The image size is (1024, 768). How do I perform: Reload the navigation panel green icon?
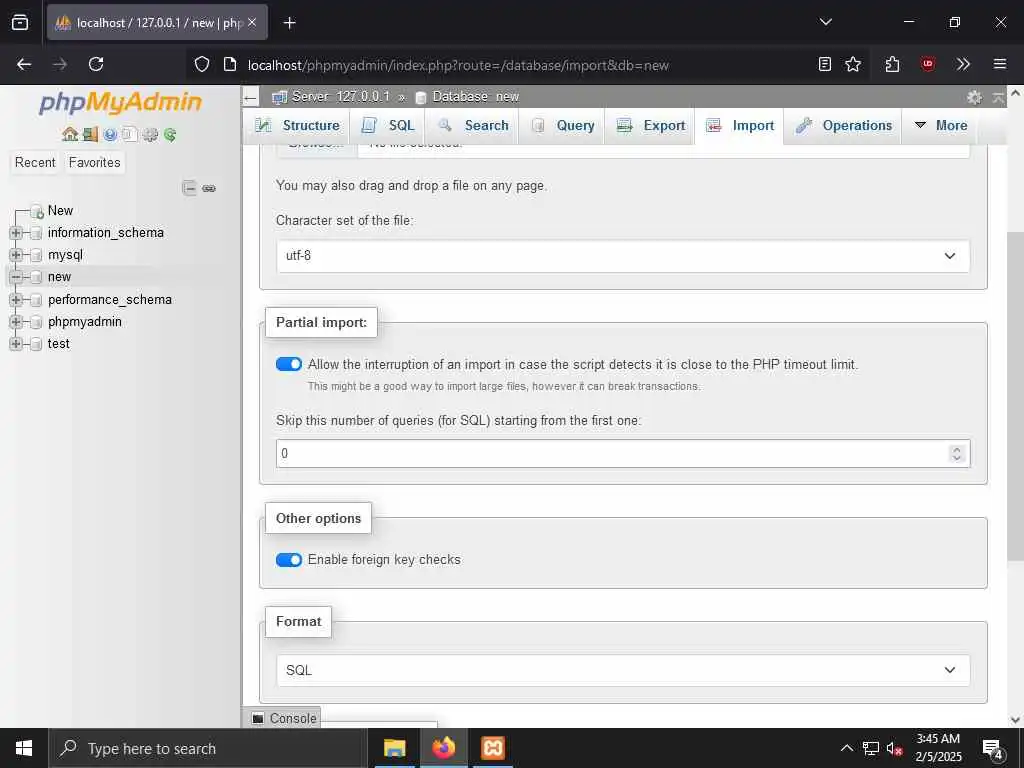170,135
